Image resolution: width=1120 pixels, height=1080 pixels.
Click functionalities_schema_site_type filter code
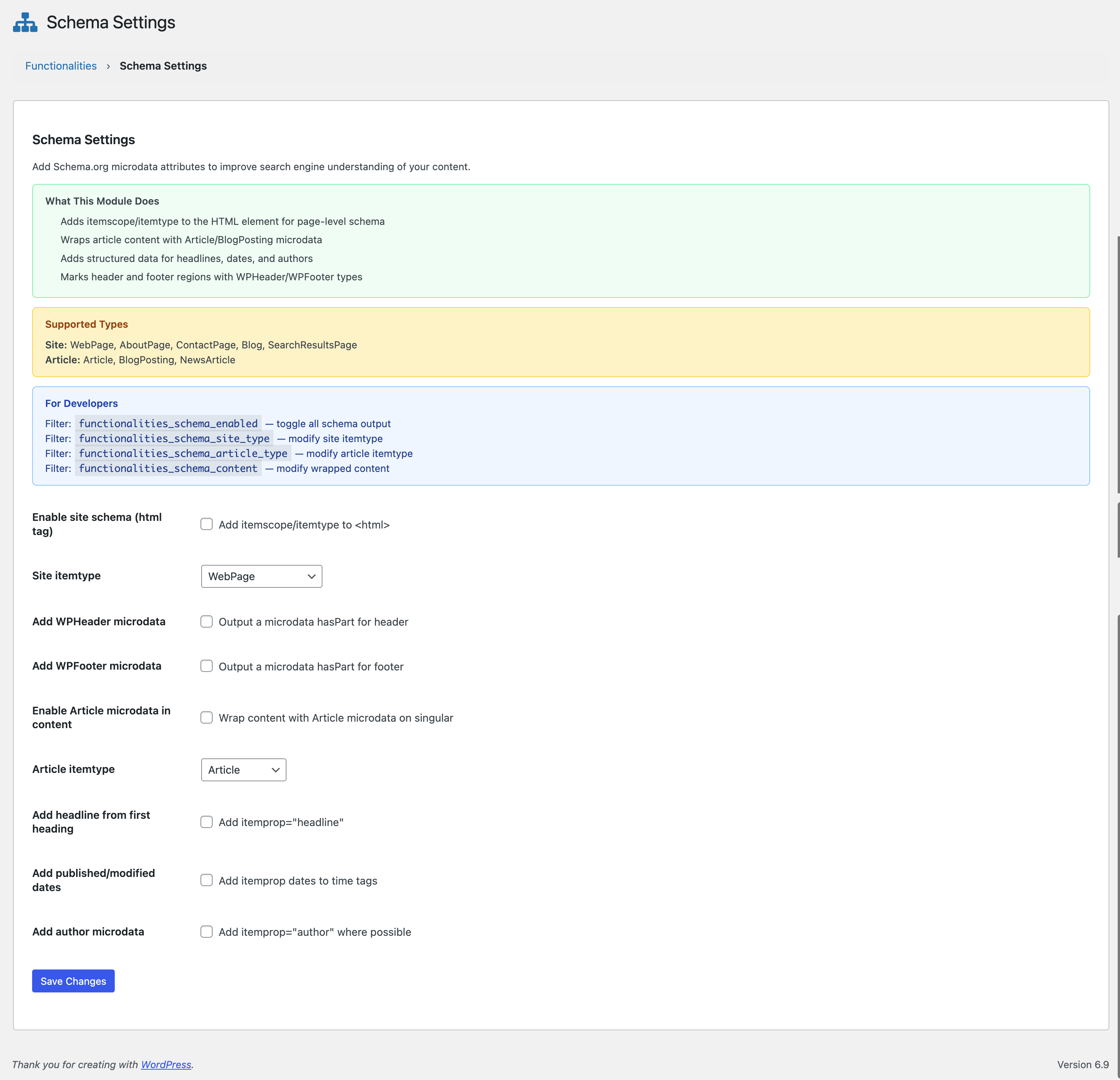point(174,438)
